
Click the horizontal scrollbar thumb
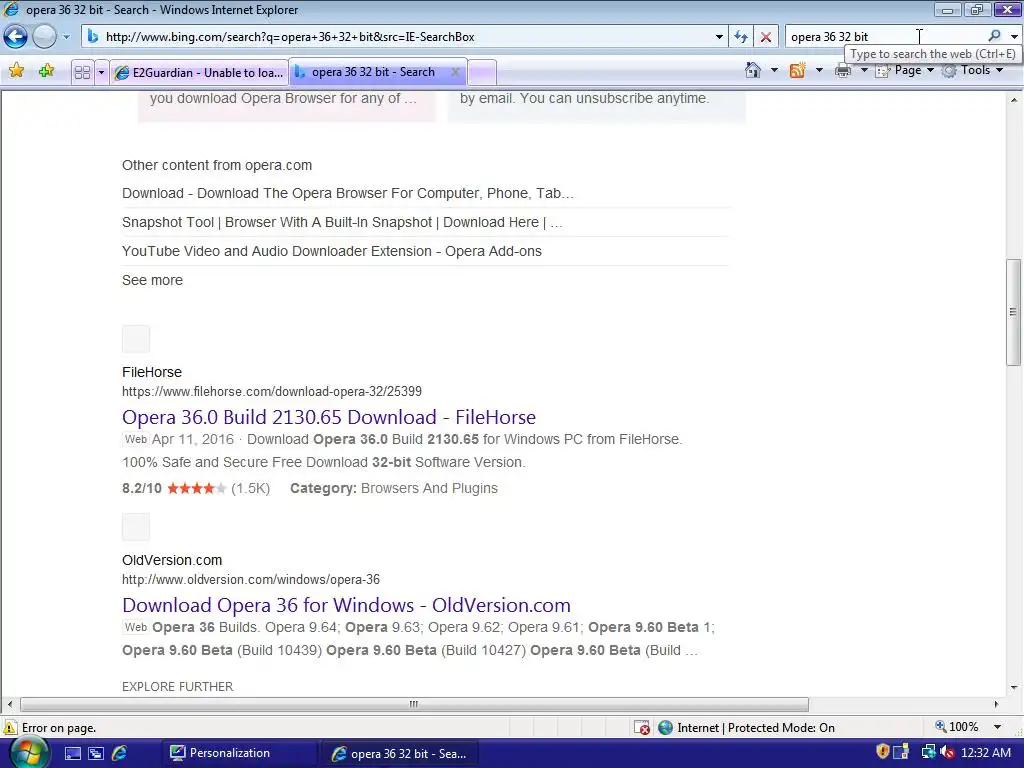pos(414,704)
